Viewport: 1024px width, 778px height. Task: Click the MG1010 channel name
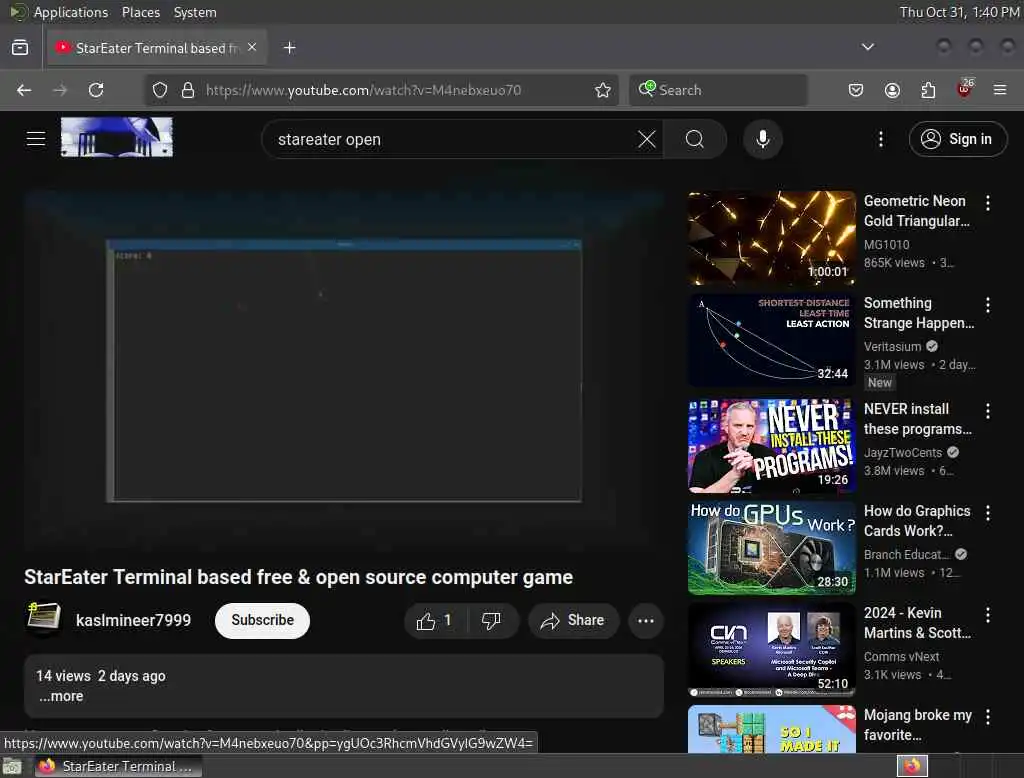point(886,244)
